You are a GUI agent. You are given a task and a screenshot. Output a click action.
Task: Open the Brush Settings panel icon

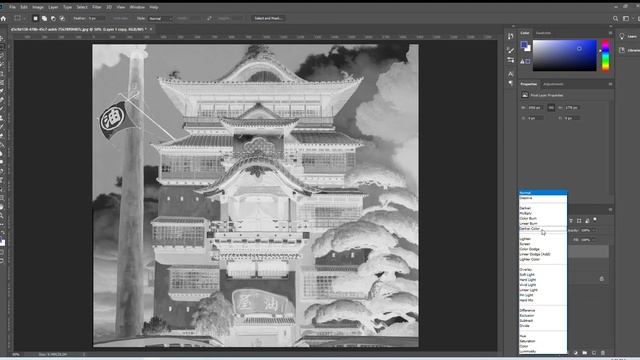tap(511, 50)
